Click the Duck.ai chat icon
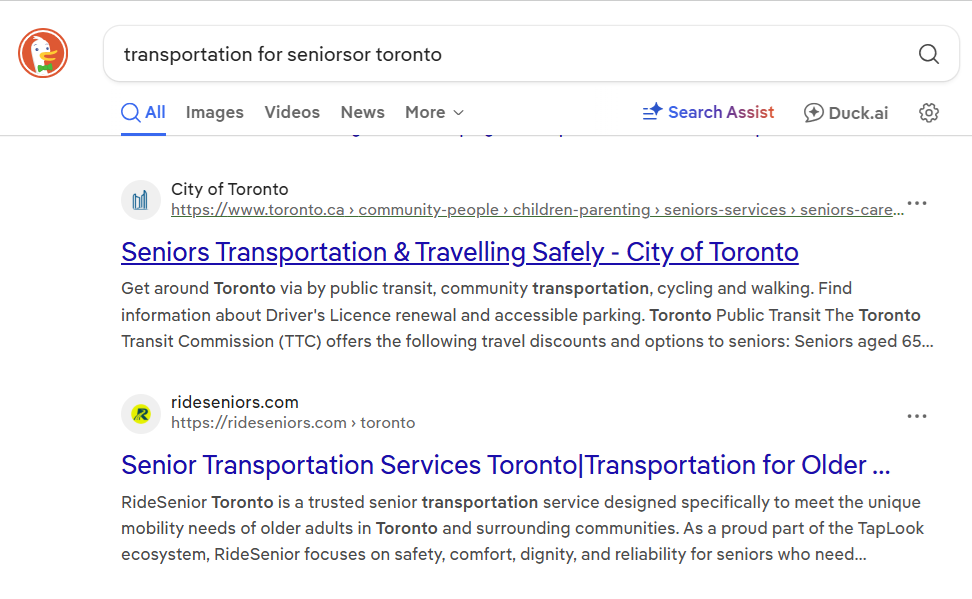The image size is (972, 599). [x=813, y=113]
